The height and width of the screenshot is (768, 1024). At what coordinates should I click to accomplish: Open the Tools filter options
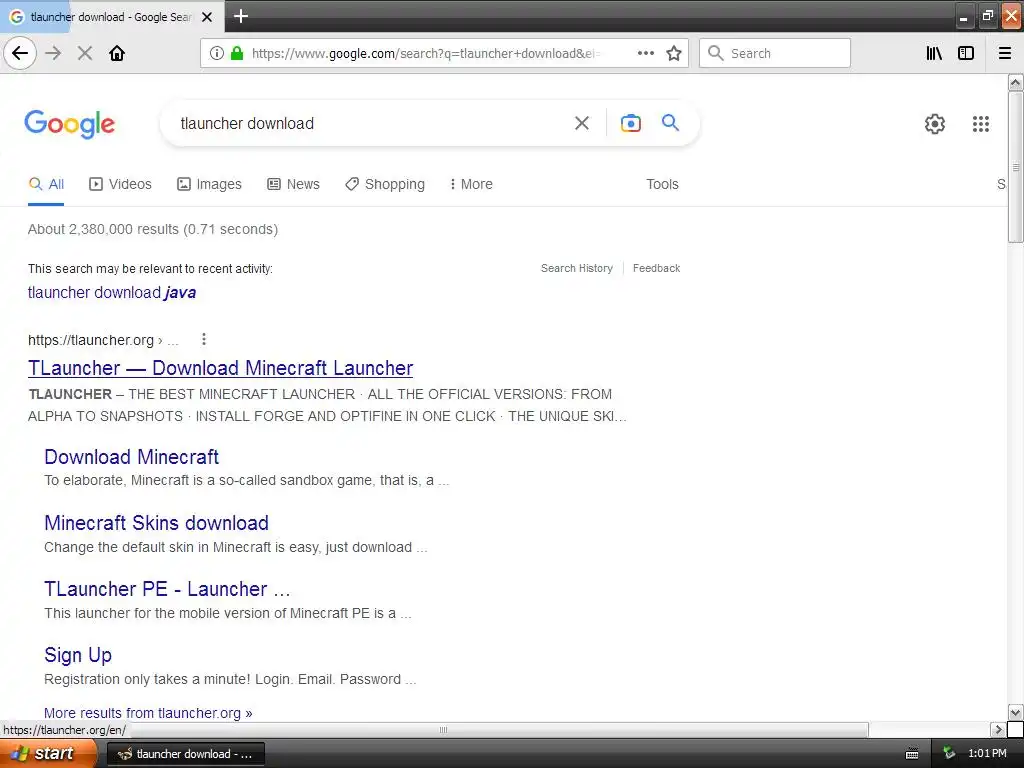click(x=662, y=184)
